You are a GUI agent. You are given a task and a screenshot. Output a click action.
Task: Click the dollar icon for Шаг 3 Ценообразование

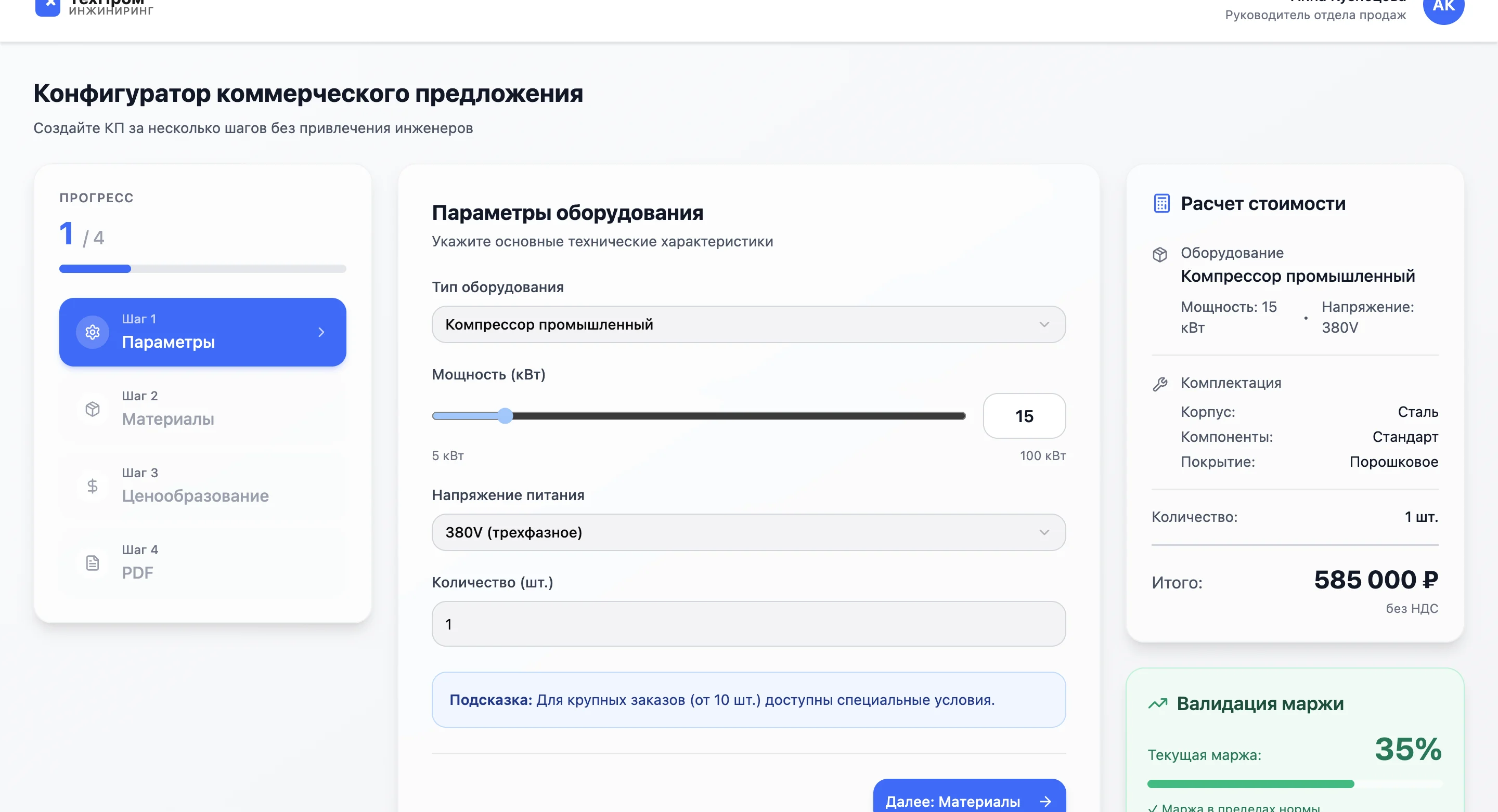92,486
